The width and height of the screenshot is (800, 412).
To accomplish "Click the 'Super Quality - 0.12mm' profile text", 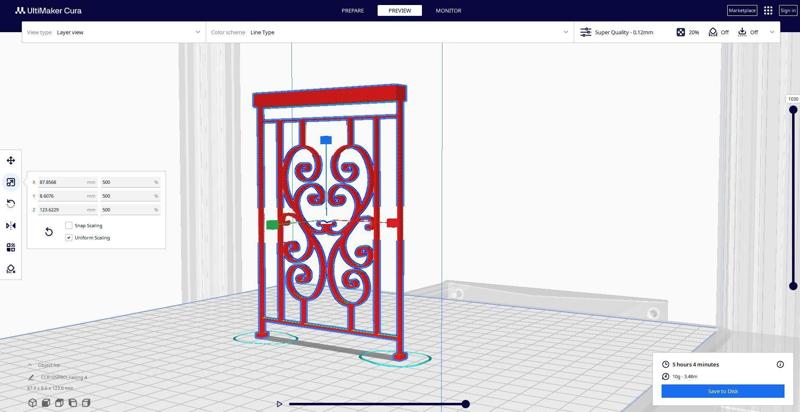I will pyautogui.click(x=624, y=32).
